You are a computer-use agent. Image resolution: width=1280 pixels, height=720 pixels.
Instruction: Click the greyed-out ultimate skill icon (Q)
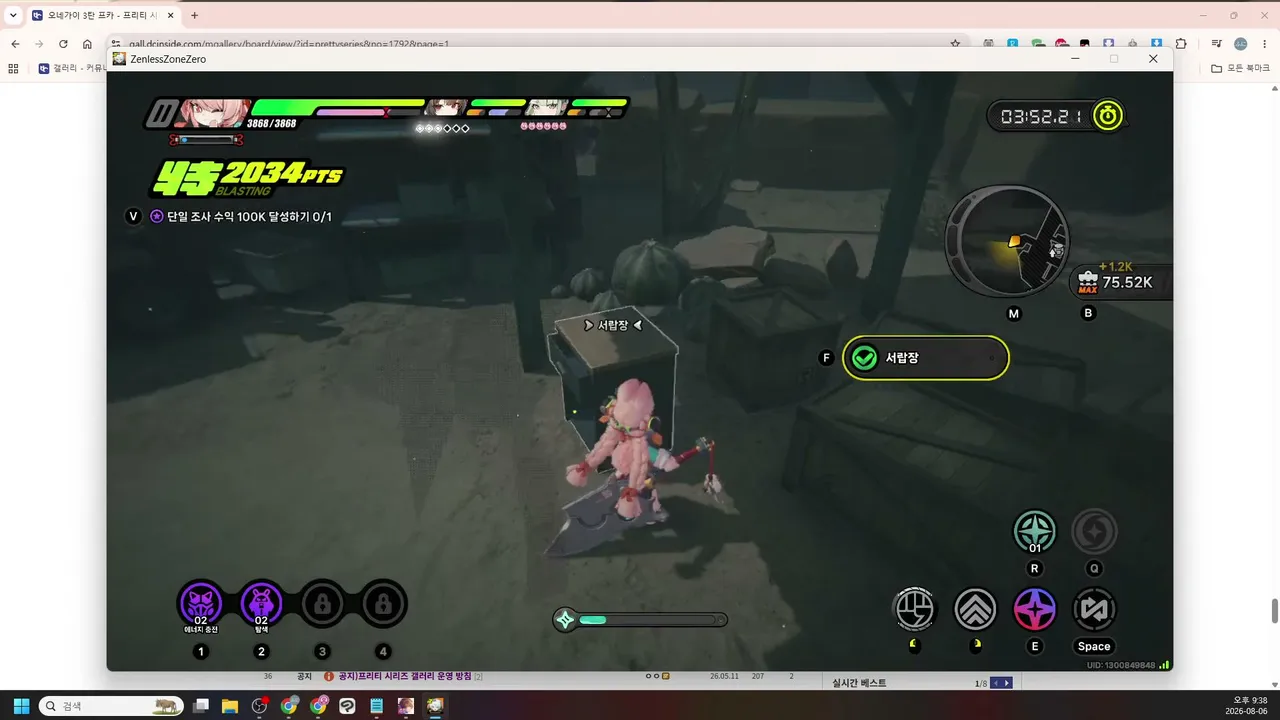coord(1094,532)
